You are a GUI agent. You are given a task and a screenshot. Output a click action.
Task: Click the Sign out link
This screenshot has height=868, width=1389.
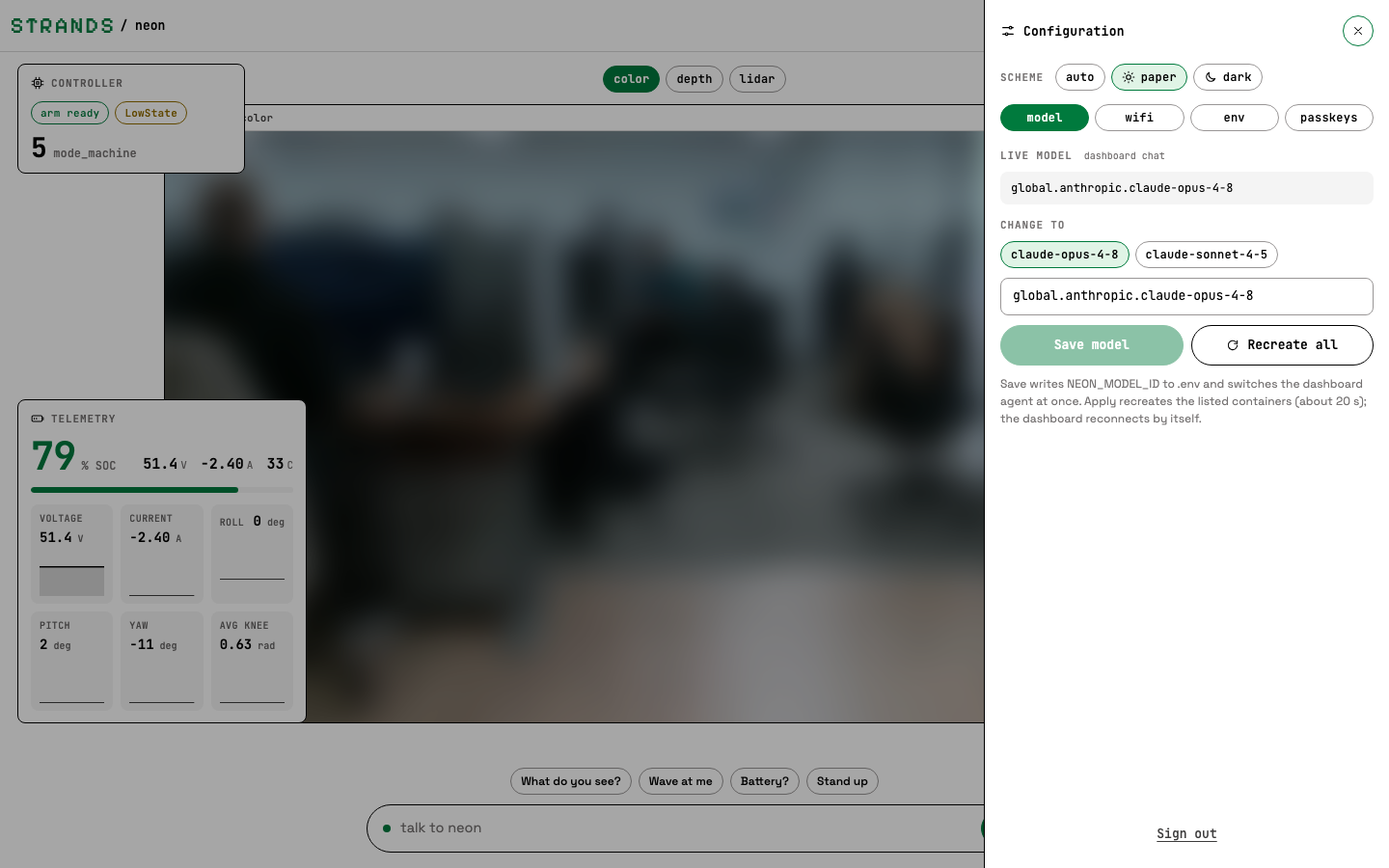1186,833
